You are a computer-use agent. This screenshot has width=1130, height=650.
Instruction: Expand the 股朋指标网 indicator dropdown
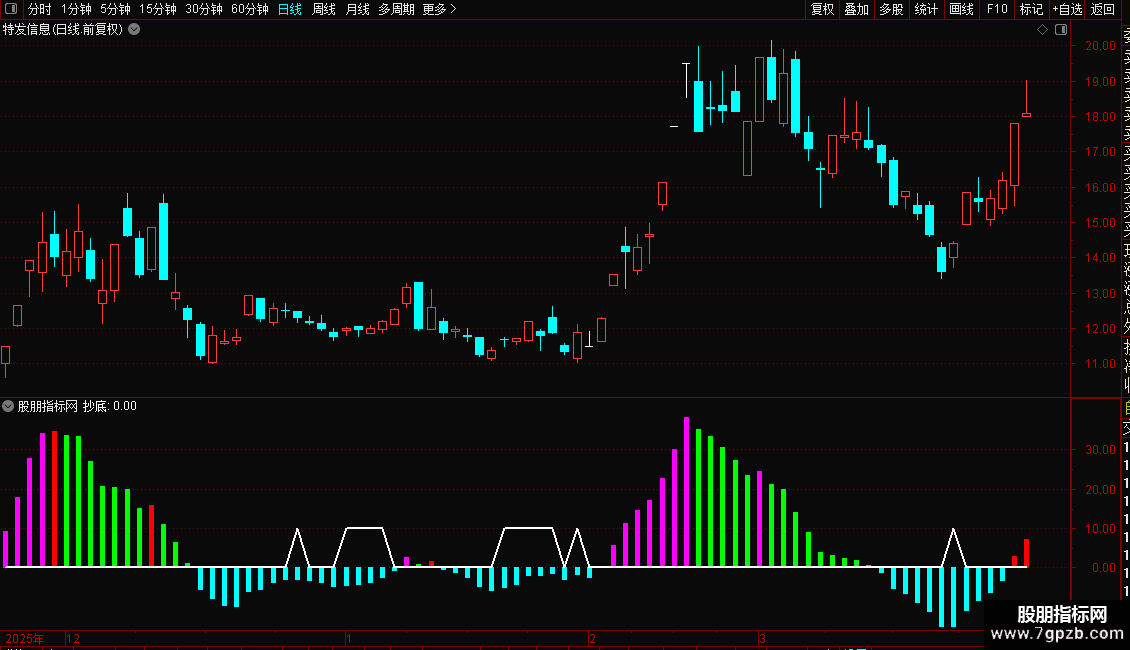point(8,406)
